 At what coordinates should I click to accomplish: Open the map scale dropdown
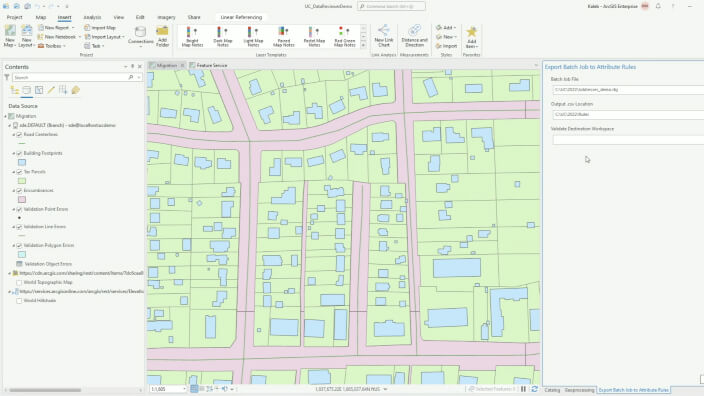[x=184, y=389]
